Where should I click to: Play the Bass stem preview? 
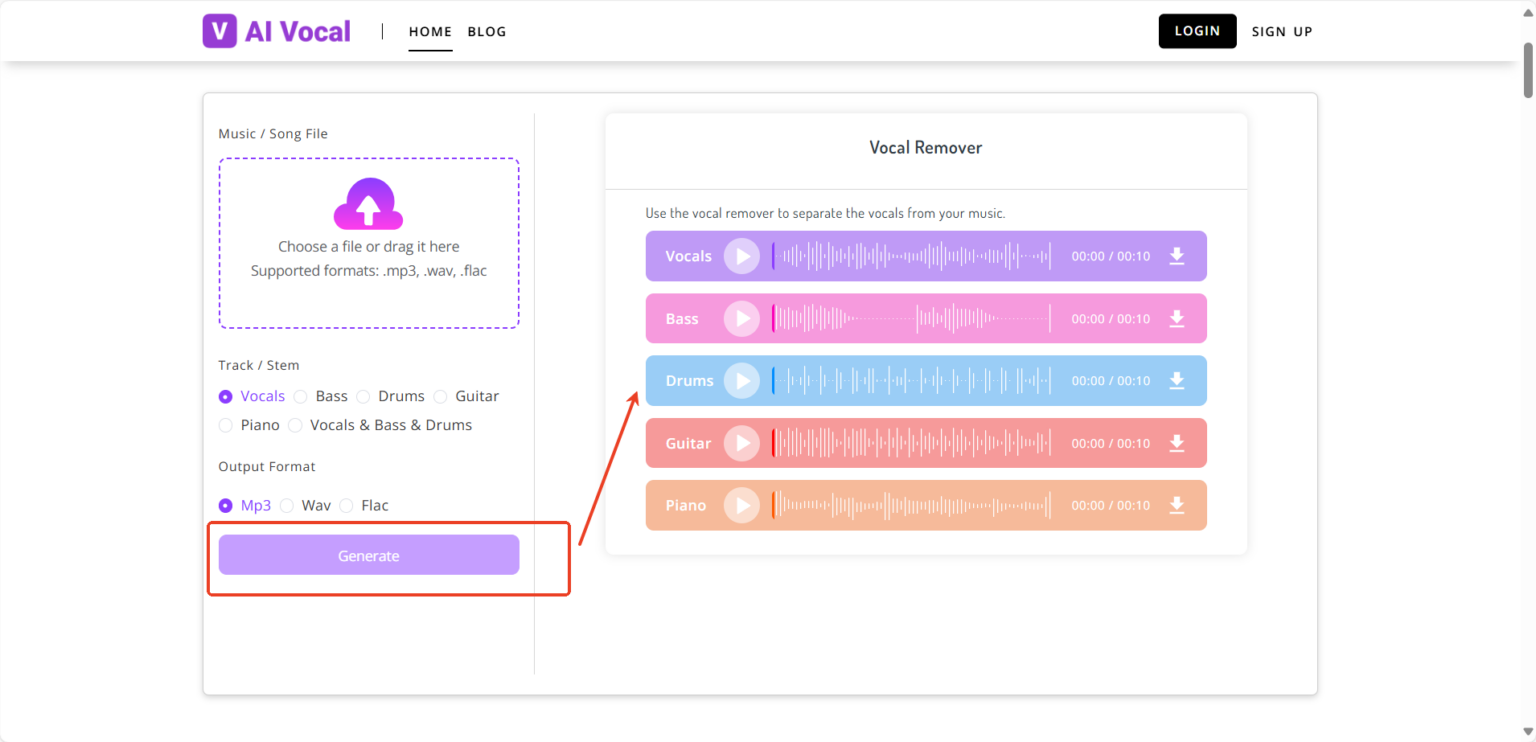point(742,319)
